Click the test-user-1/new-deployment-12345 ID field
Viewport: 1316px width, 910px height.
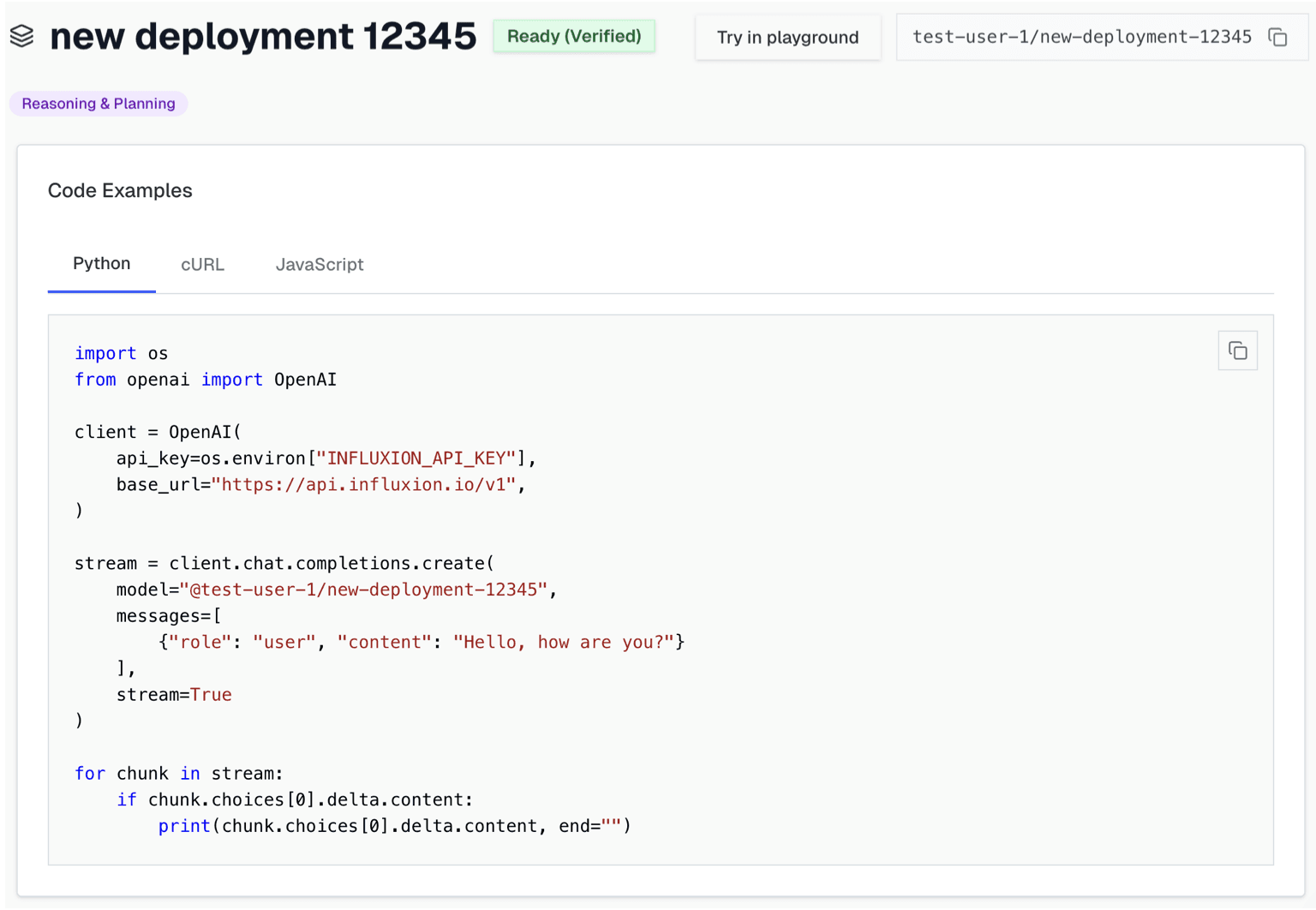click(1102, 37)
